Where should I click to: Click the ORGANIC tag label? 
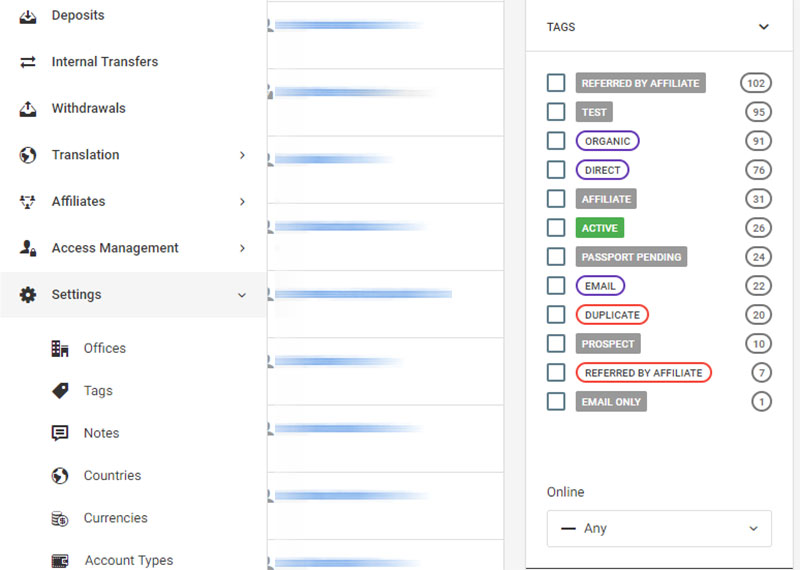point(607,141)
